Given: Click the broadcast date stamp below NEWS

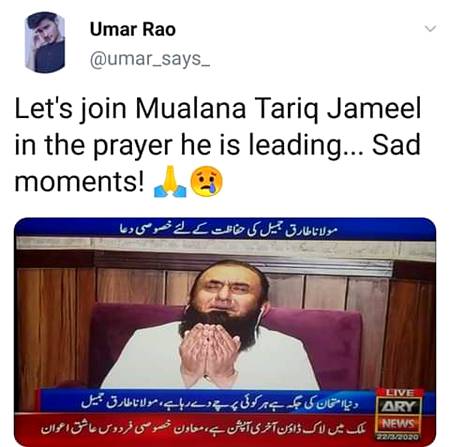Looking at the screenshot, I should [x=399, y=437].
